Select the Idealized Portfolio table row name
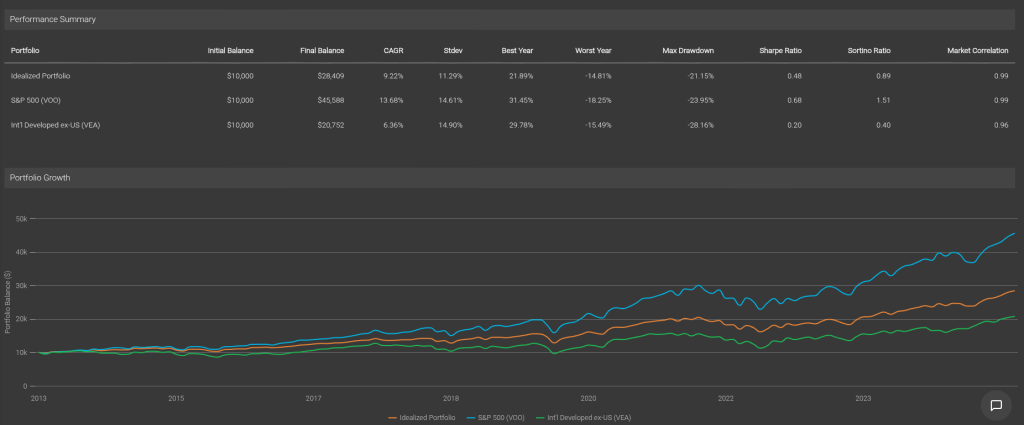 click(40, 76)
